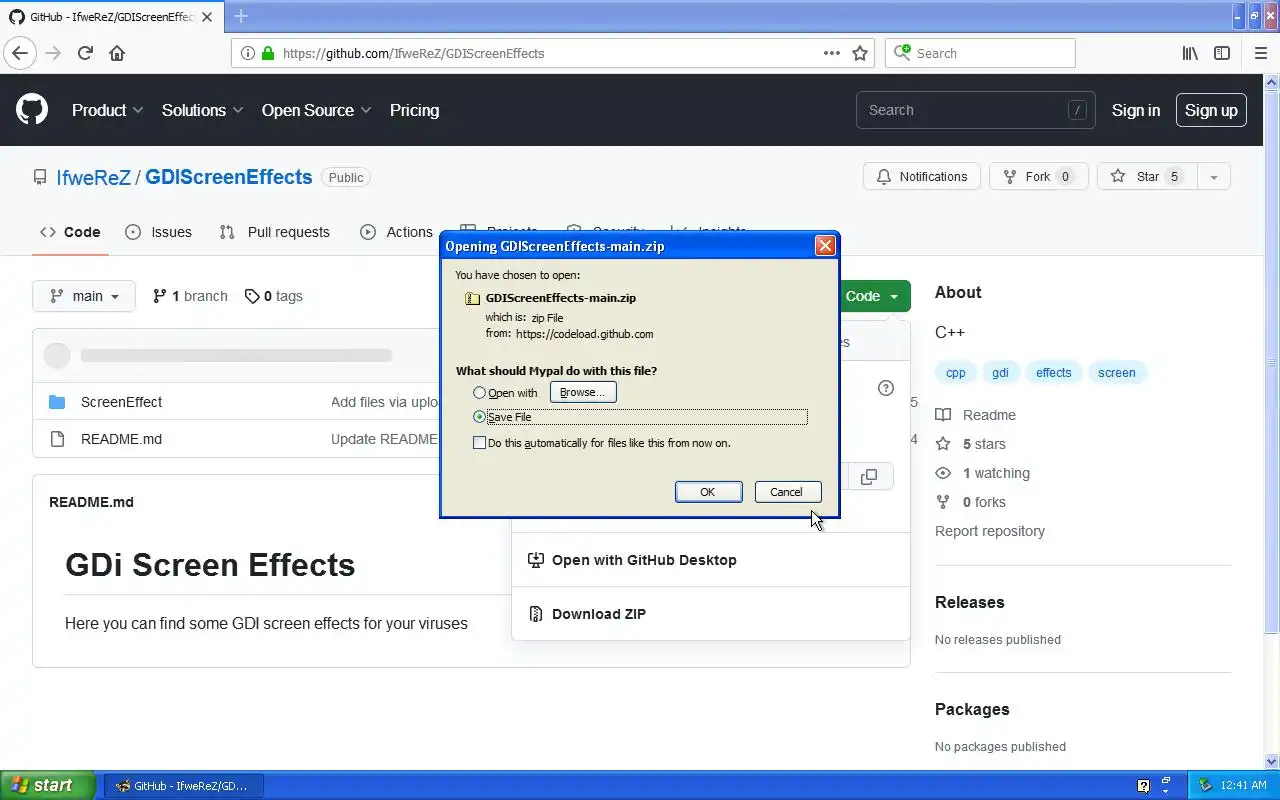Open the IfweReZ owner link
This screenshot has height=800, width=1280.
click(x=94, y=177)
